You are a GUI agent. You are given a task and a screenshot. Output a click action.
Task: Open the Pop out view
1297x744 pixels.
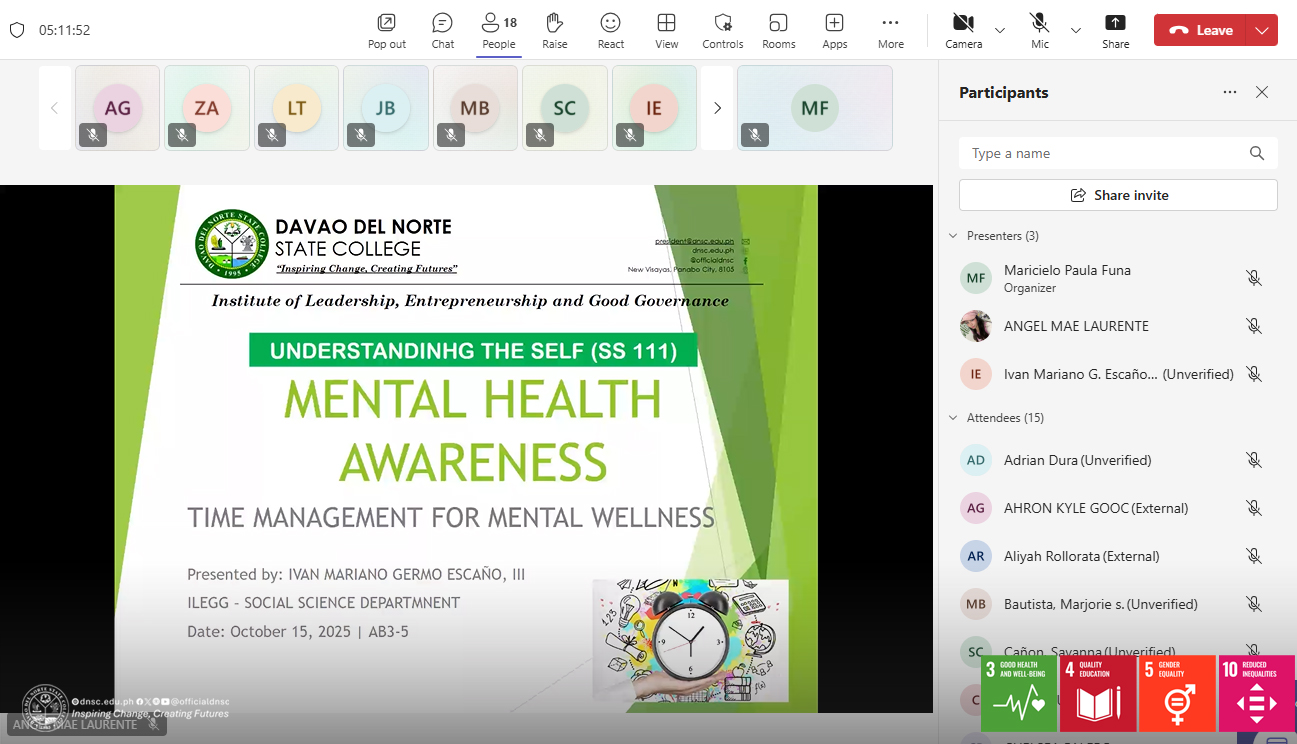coord(386,30)
